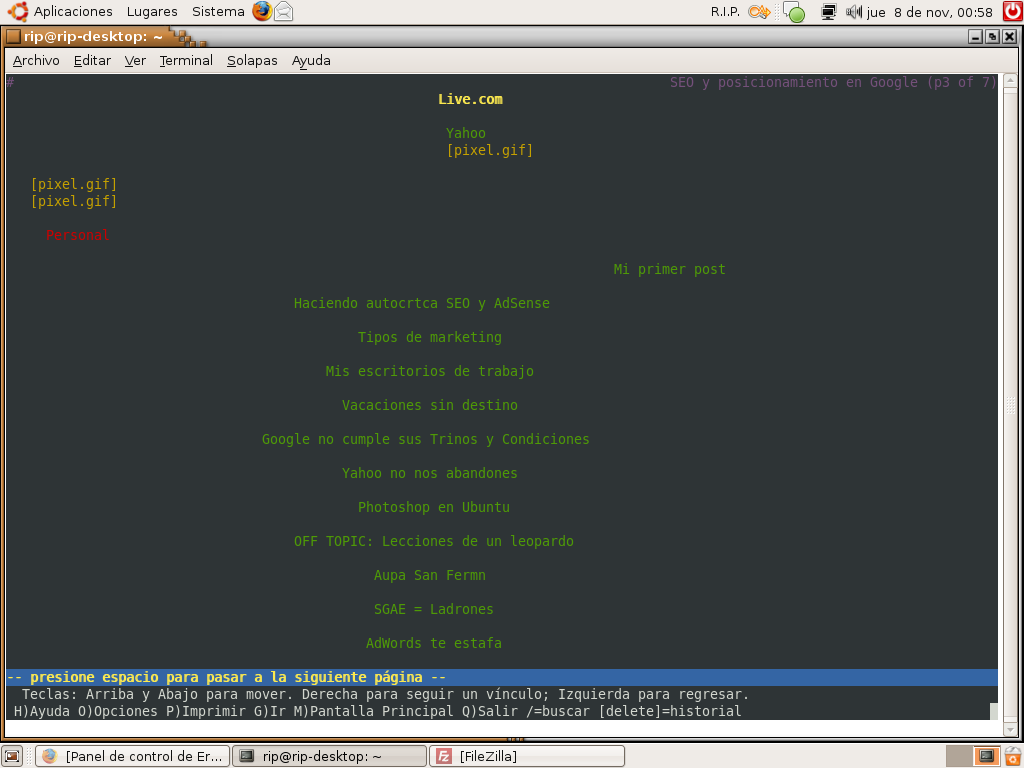Viewport: 1024px width, 768px height.
Task: Click the red power/logout button
Action: [1013, 11]
